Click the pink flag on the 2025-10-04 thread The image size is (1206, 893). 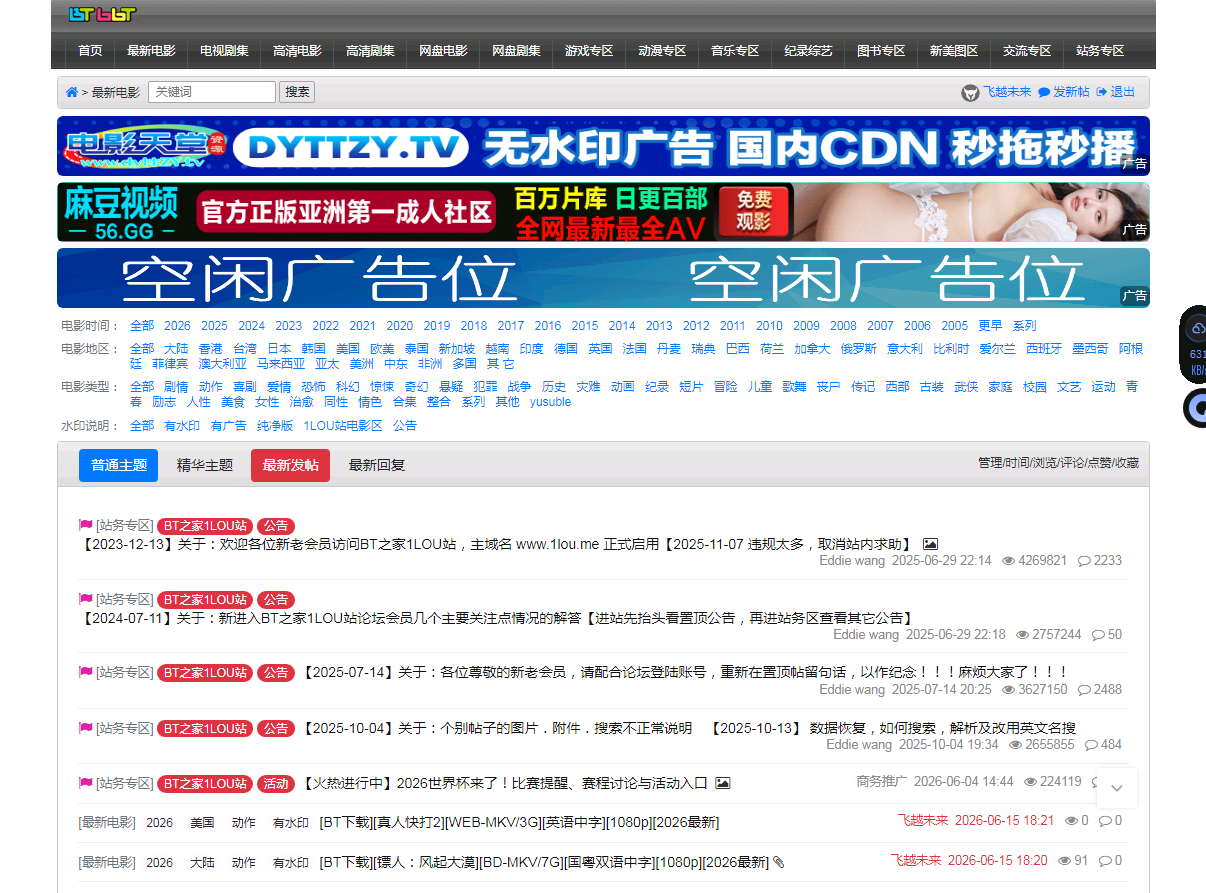pos(86,728)
